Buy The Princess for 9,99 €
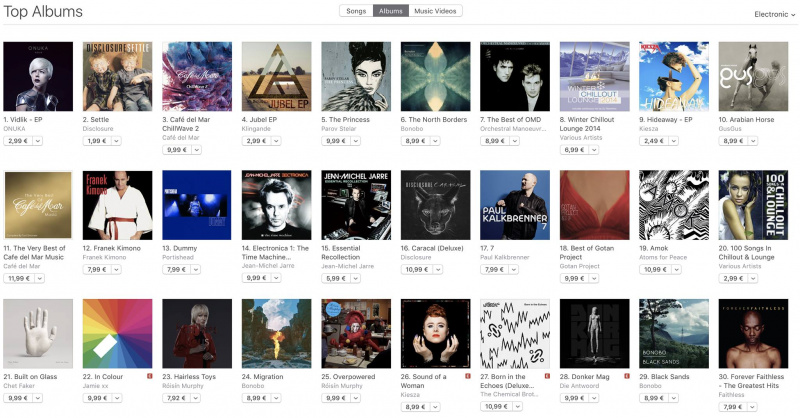The height and width of the screenshot is (418, 800). (336, 141)
